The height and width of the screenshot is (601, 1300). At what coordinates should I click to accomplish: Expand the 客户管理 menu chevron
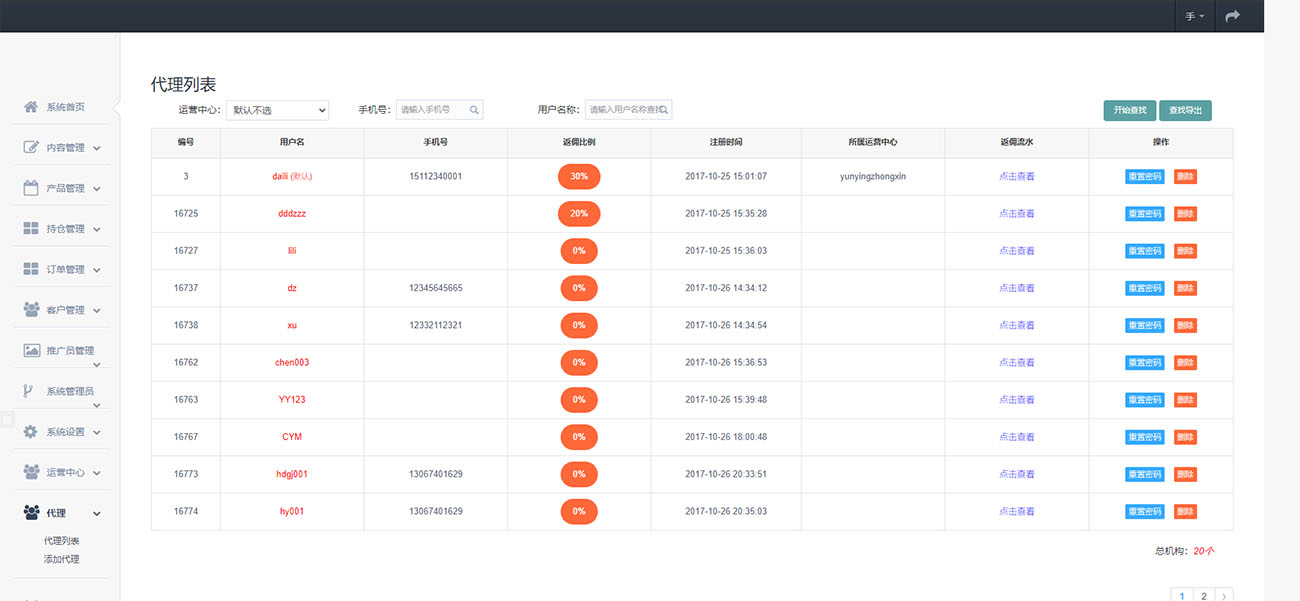click(97, 310)
